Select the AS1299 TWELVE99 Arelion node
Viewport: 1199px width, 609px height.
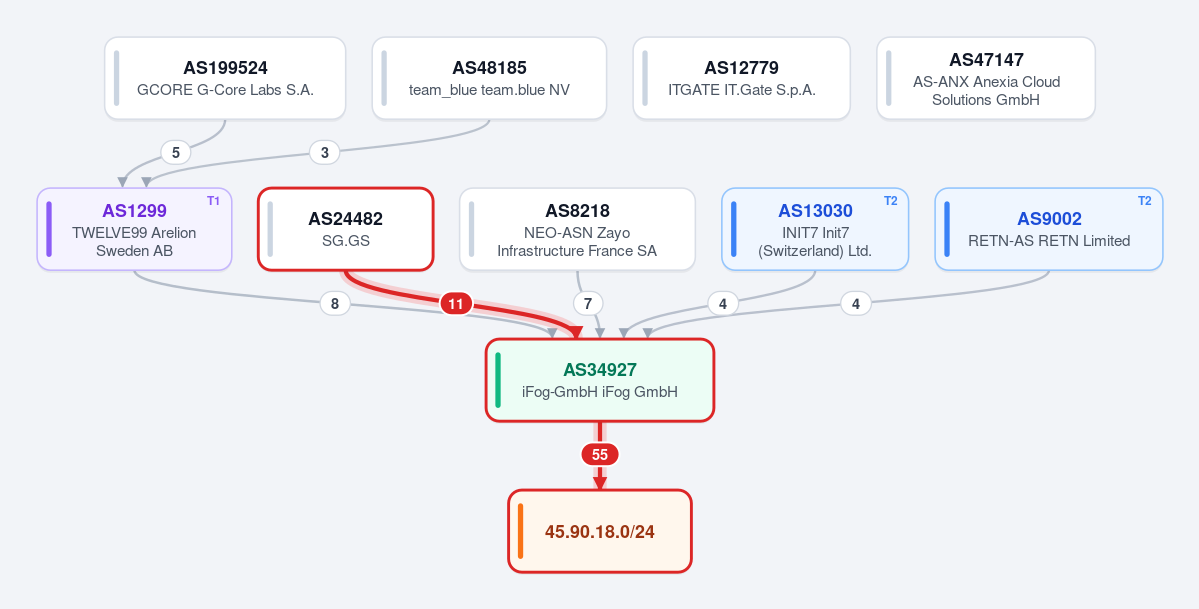(x=135, y=230)
